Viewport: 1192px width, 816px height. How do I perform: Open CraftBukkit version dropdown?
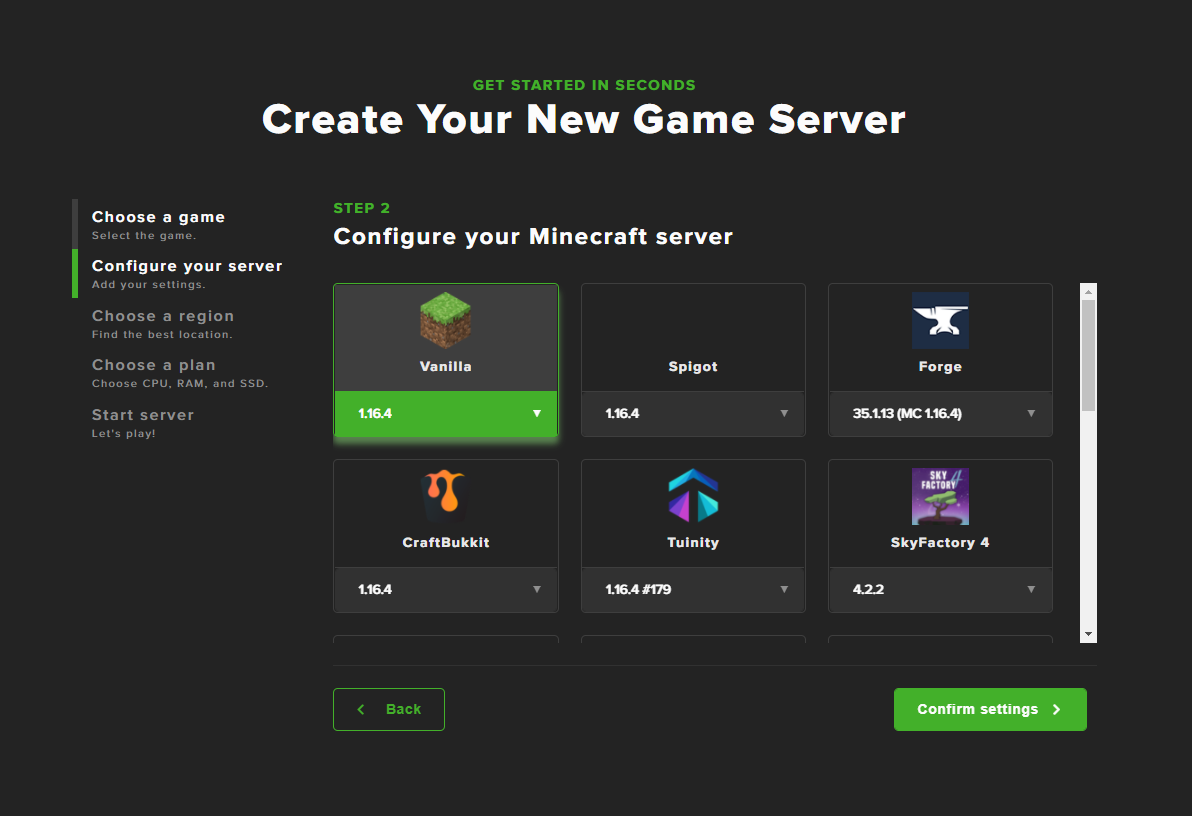(x=445, y=589)
